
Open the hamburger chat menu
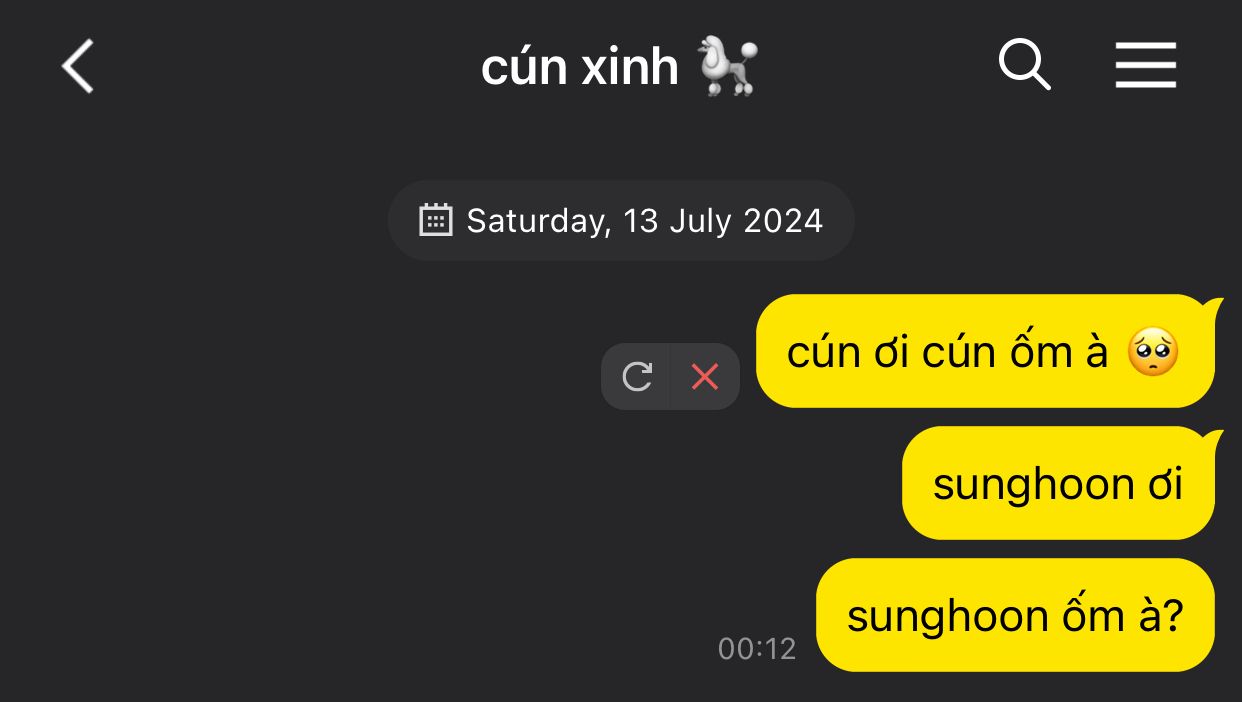point(1146,66)
